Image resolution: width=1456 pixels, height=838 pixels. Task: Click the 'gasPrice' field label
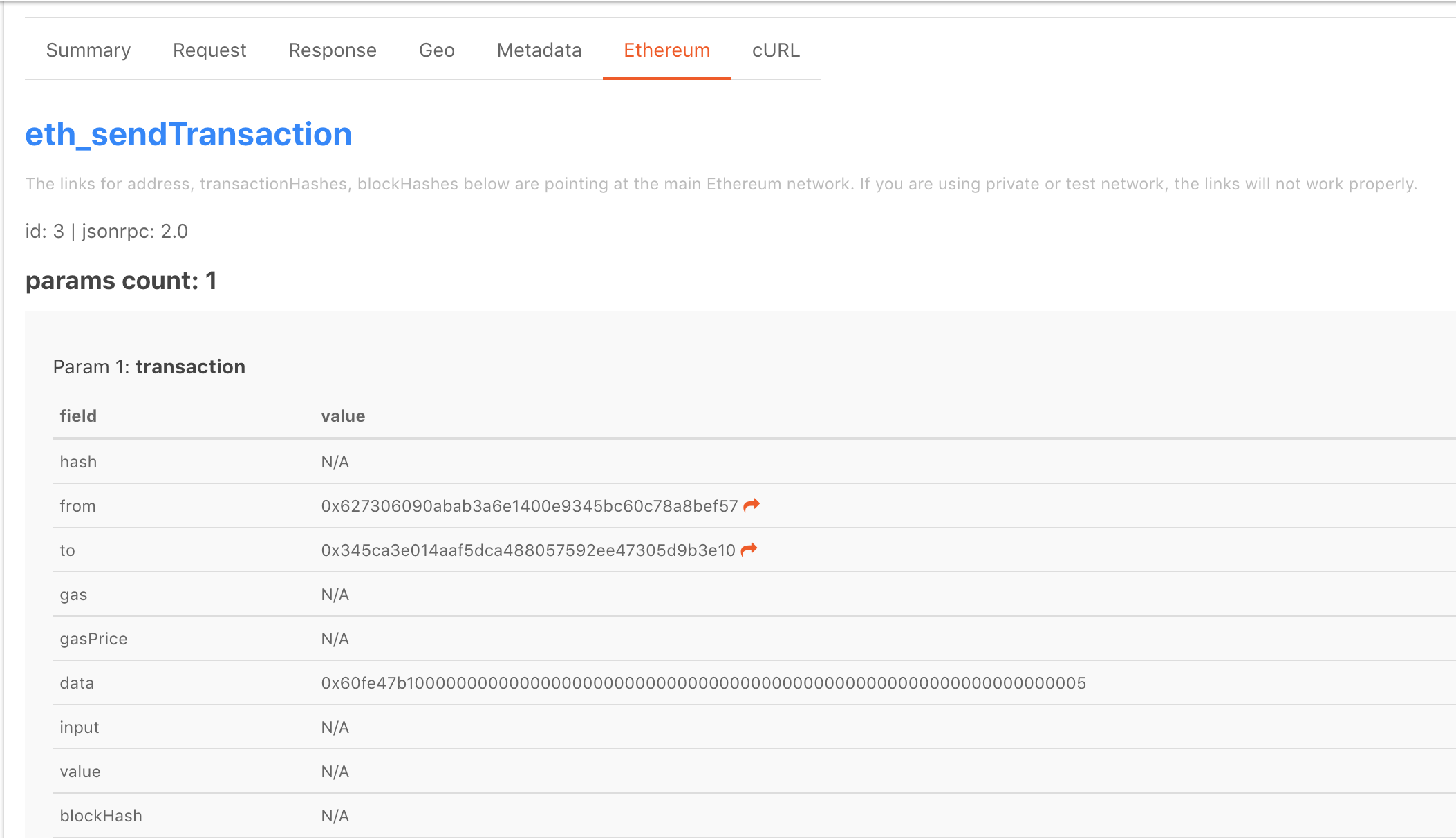coord(93,639)
